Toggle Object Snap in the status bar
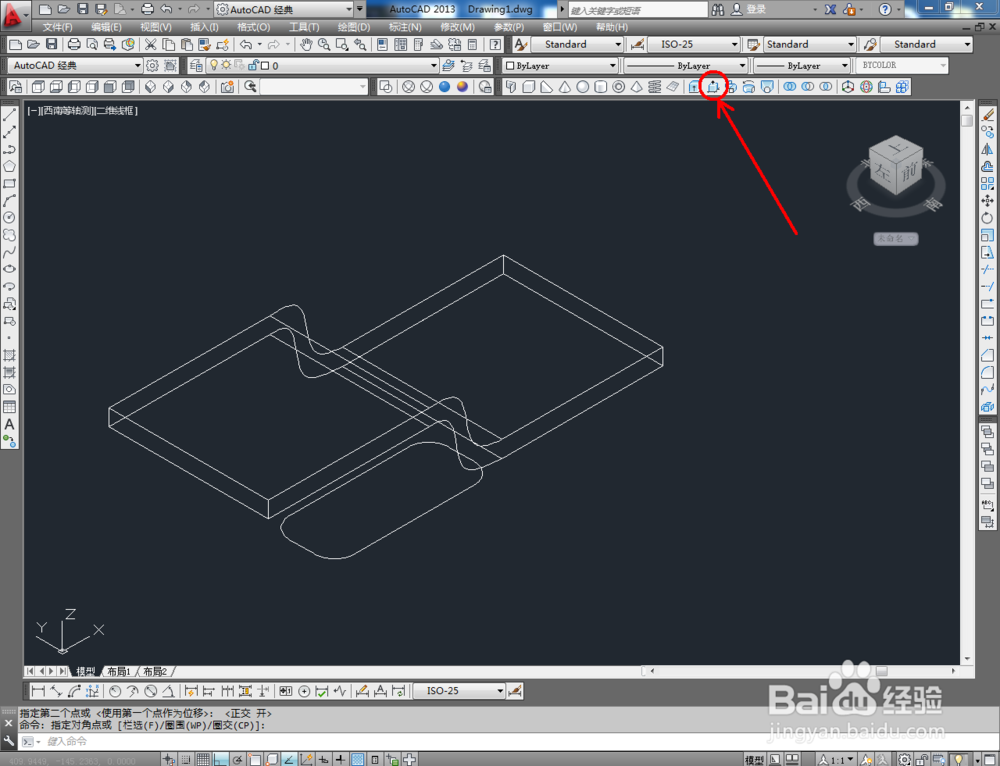 pos(254,760)
